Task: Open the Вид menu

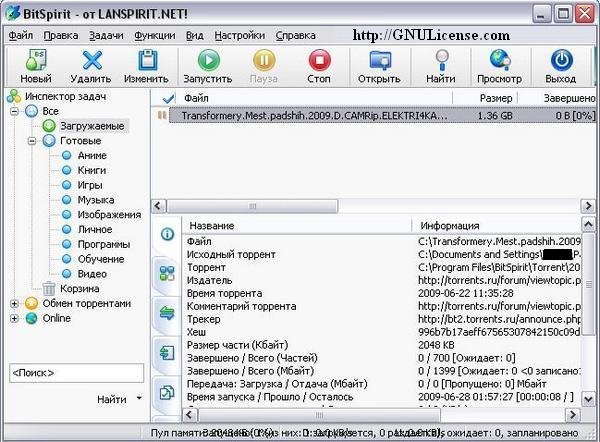Action: click(195, 35)
